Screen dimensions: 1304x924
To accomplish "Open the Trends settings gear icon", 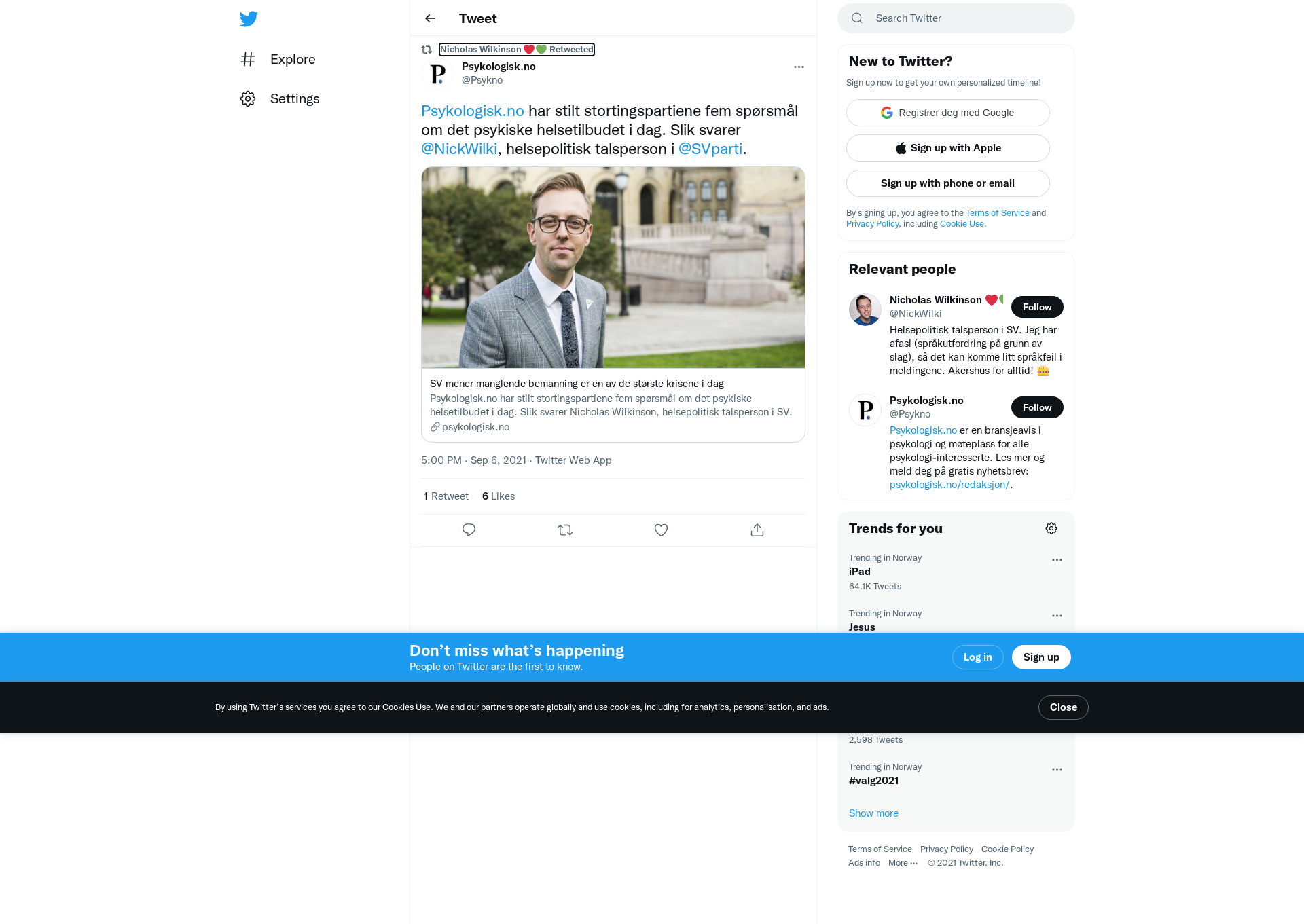I will 1051,528.
